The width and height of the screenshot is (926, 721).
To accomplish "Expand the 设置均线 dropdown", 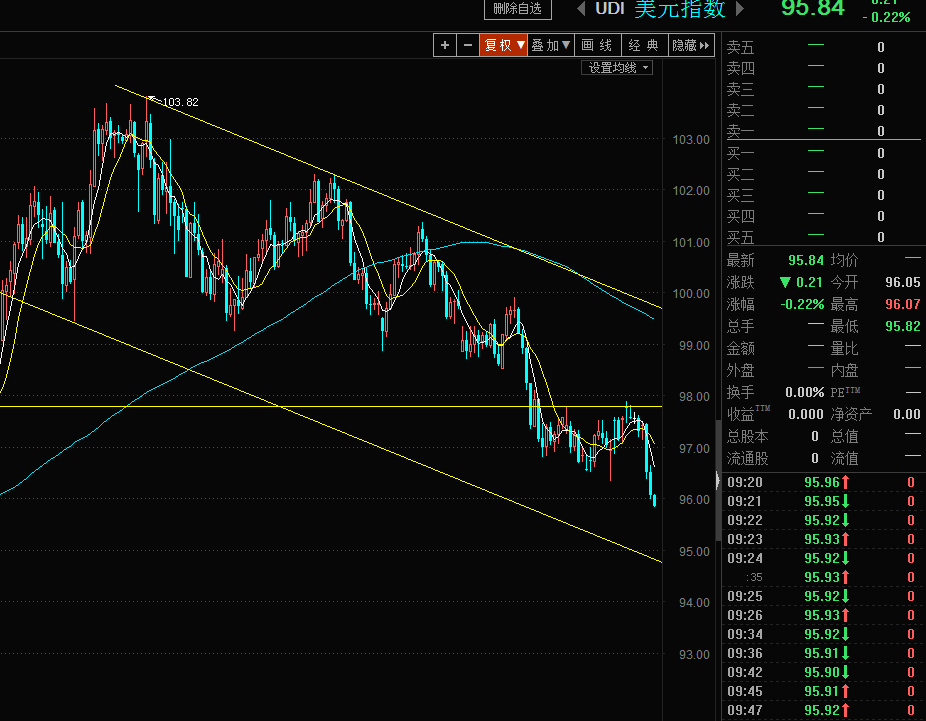I will tap(617, 68).
